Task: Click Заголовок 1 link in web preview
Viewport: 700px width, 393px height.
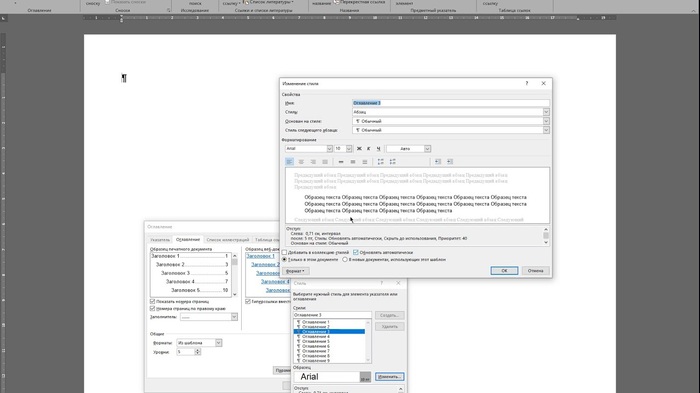Action: (x=261, y=256)
